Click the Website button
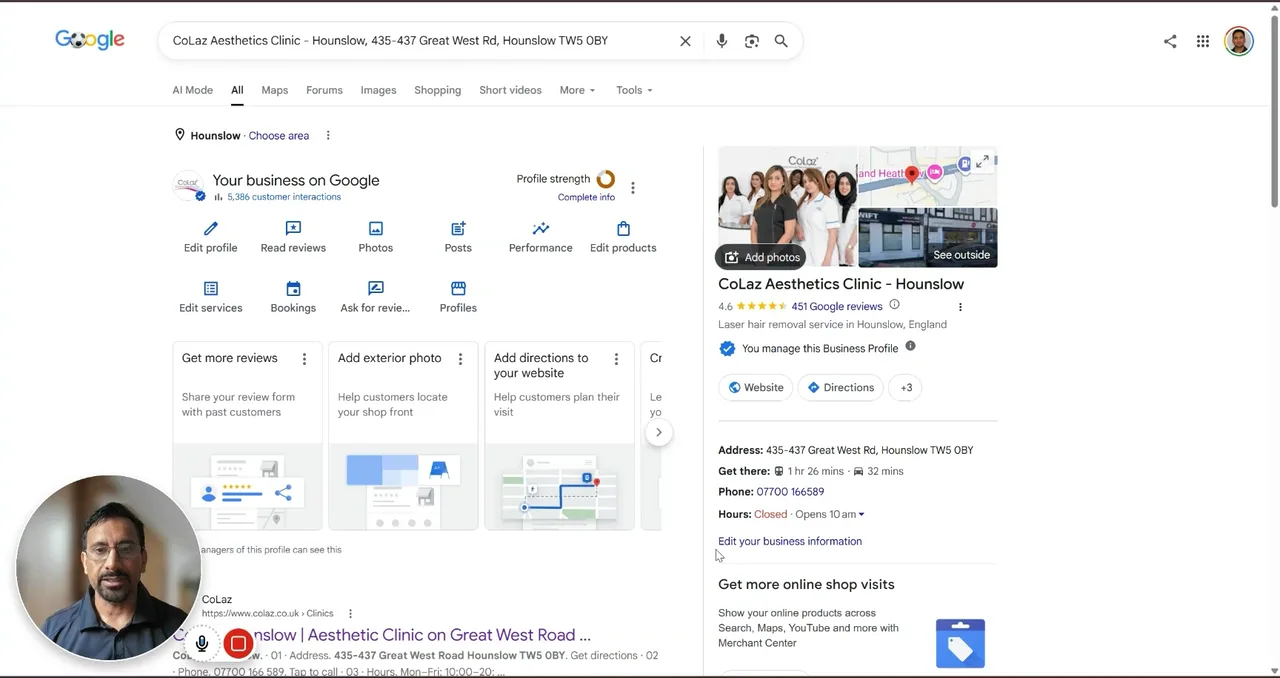Image resolution: width=1280 pixels, height=678 pixels. tap(756, 387)
